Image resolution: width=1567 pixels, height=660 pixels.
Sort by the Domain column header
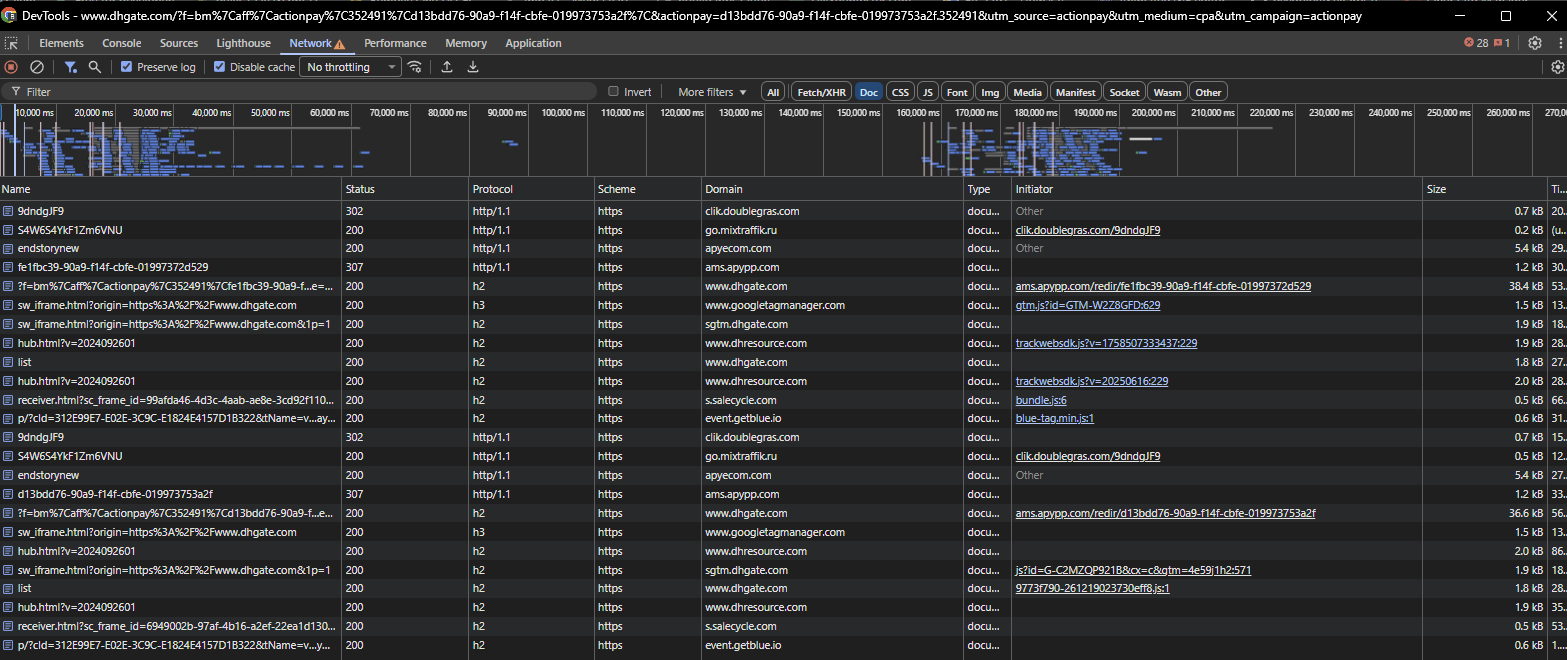tap(832, 189)
